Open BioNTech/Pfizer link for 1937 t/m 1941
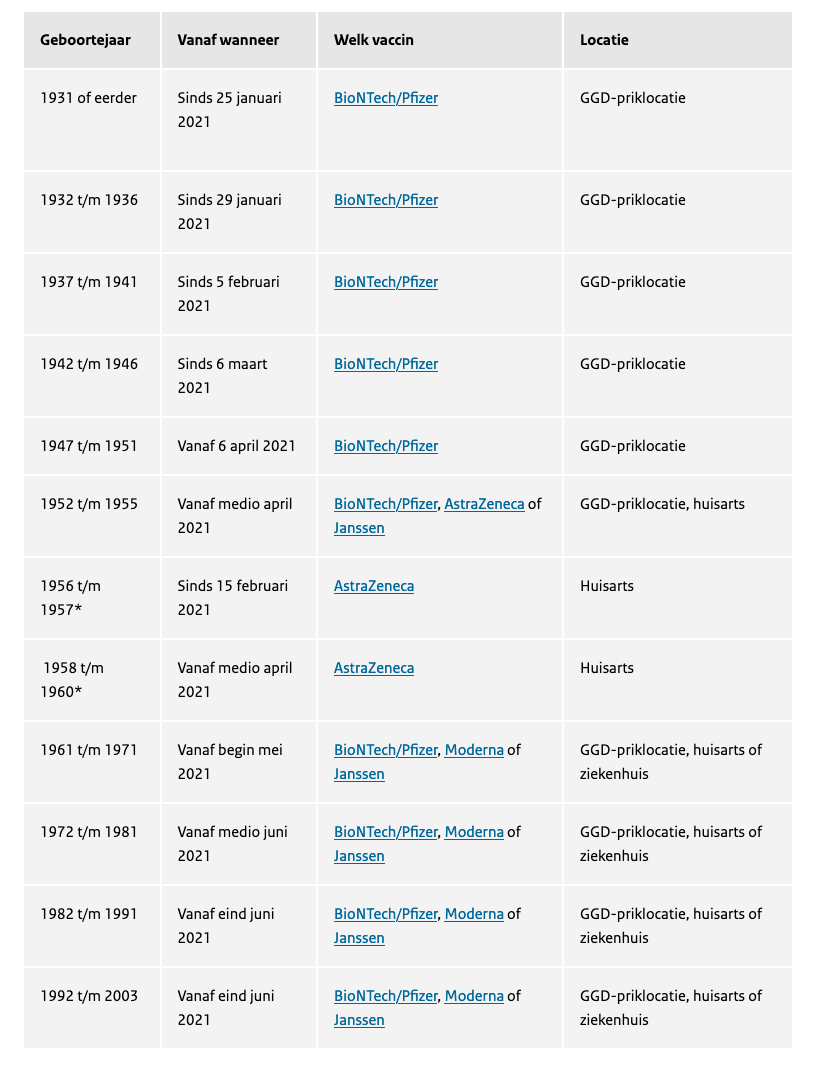 click(x=386, y=282)
